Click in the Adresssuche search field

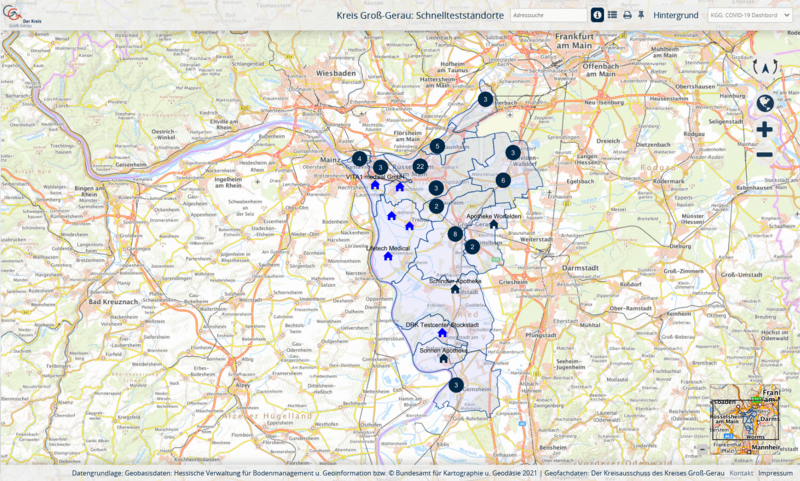pyautogui.click(x=547, y=15)
